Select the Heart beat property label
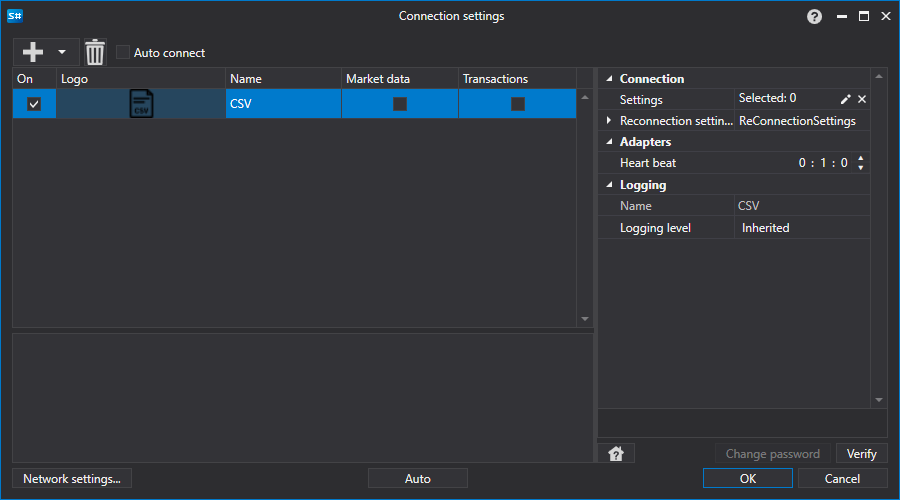900x500 pixels. [x=648, y=163]
